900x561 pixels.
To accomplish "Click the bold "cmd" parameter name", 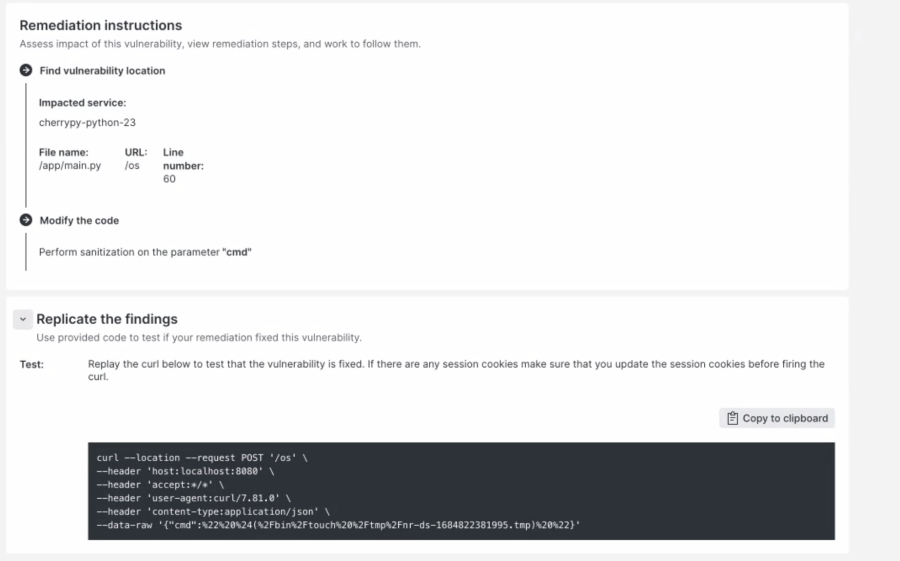I will (x=236, y=252).
